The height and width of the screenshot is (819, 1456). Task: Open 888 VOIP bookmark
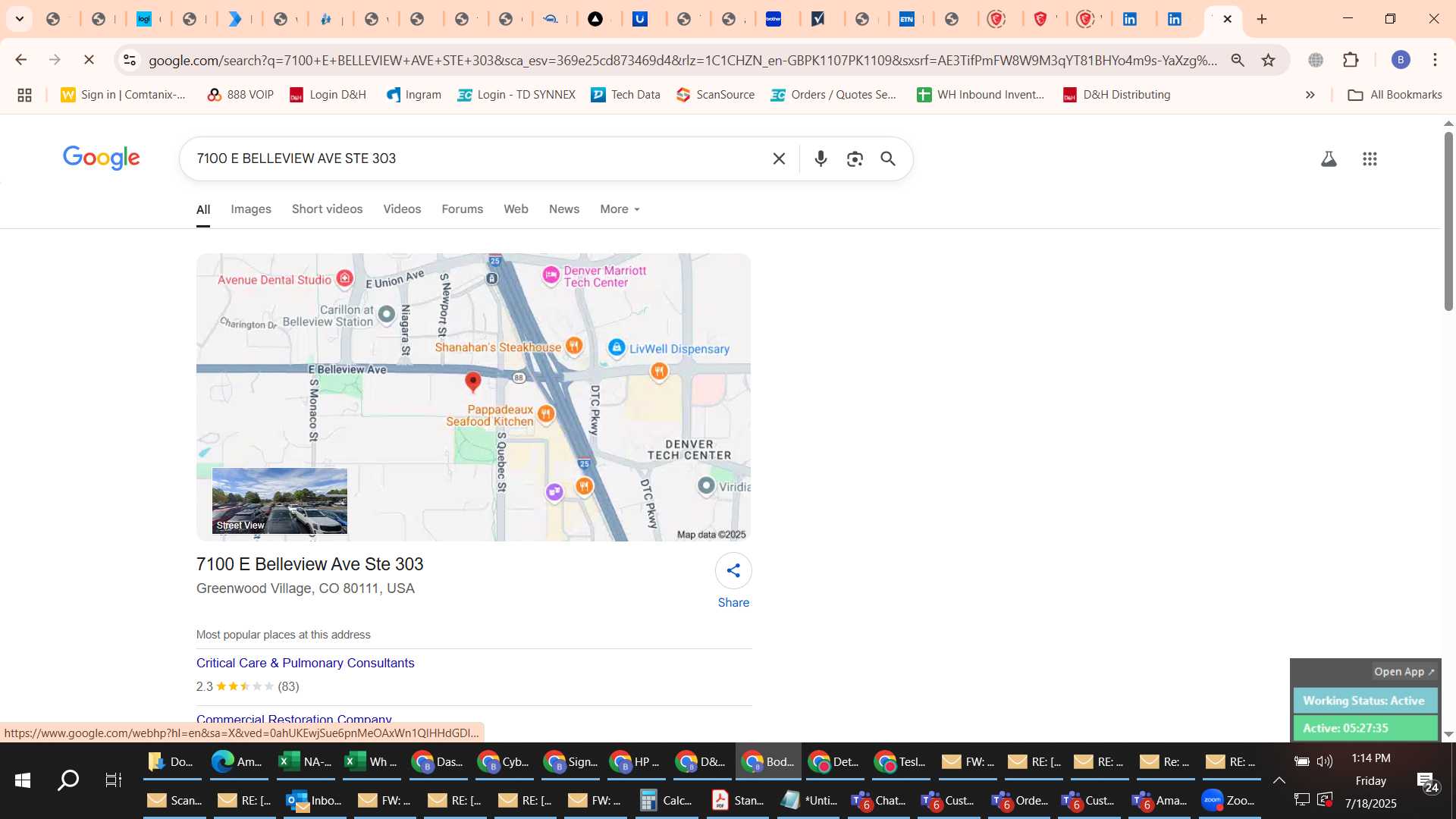240,95
